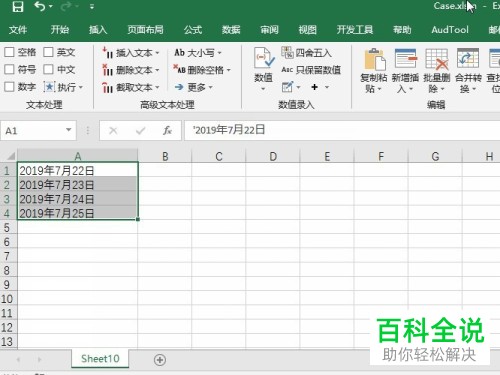Click the previous sheet scroll arrow
Screen dimensions: 500x375
(x=18, y=360)
